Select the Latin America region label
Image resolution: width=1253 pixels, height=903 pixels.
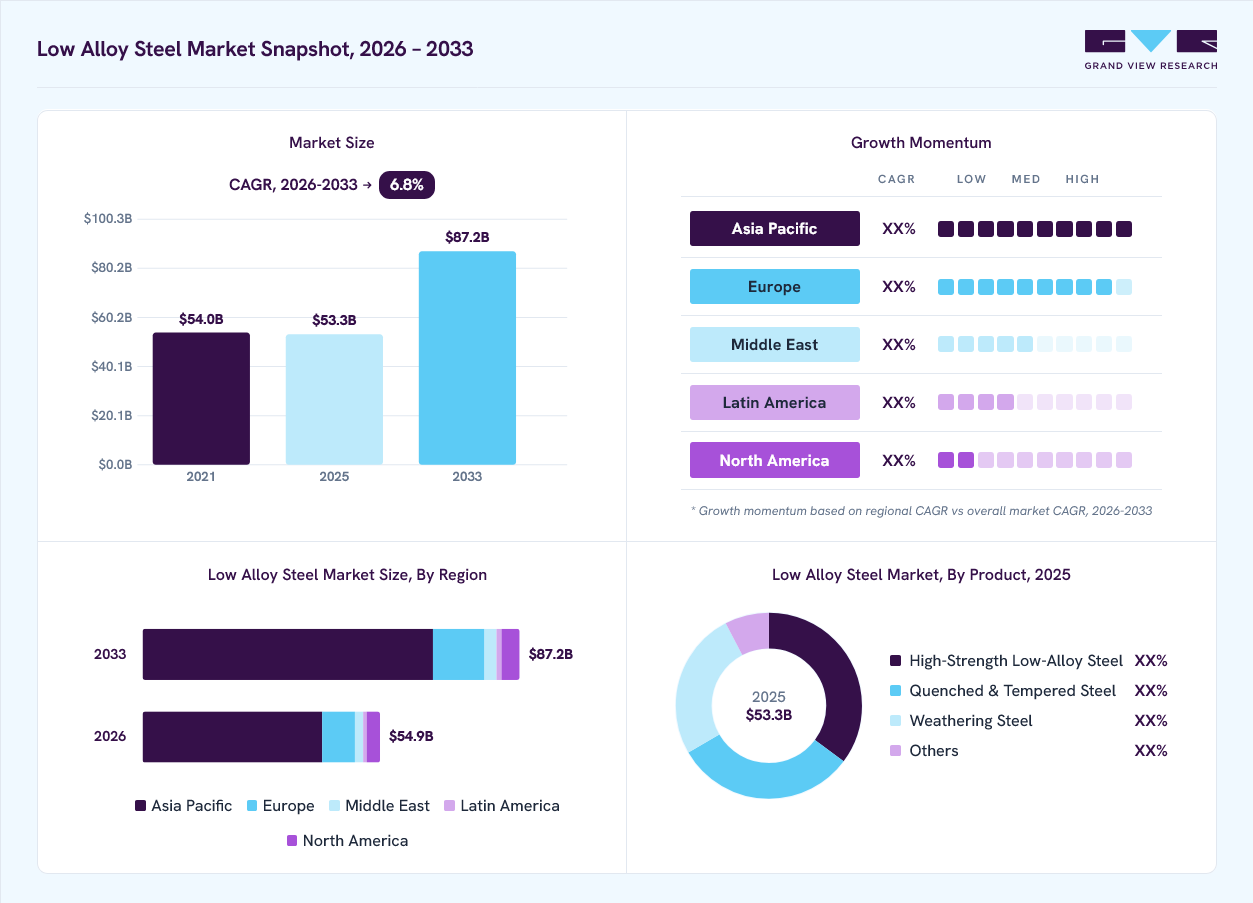(x=775, y=402)
